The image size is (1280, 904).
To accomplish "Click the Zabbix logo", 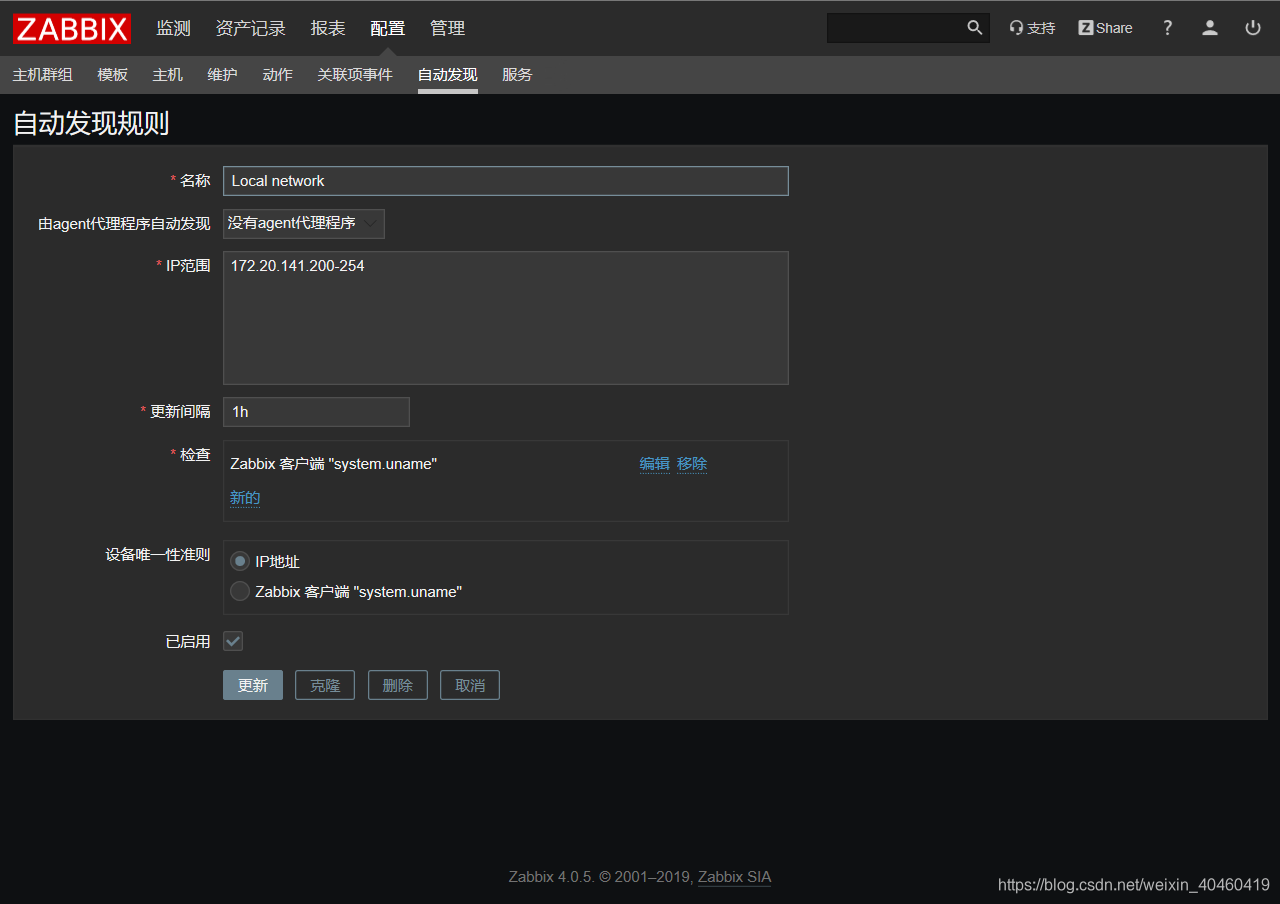I will click(x=72, y=28).
